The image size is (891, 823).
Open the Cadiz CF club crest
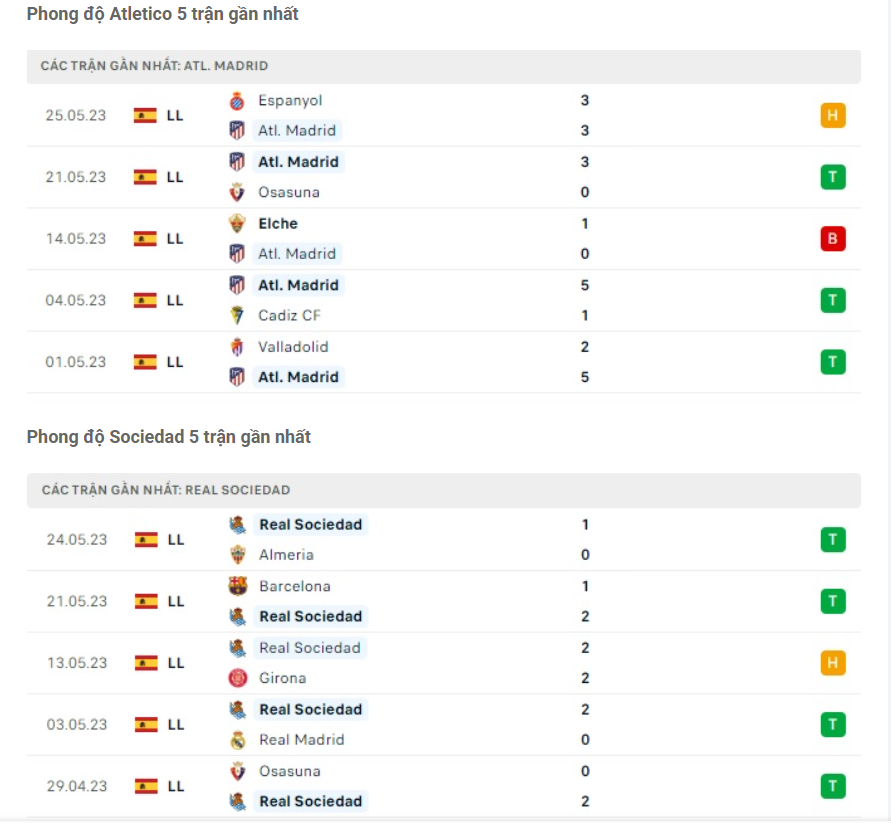[237, 315]
